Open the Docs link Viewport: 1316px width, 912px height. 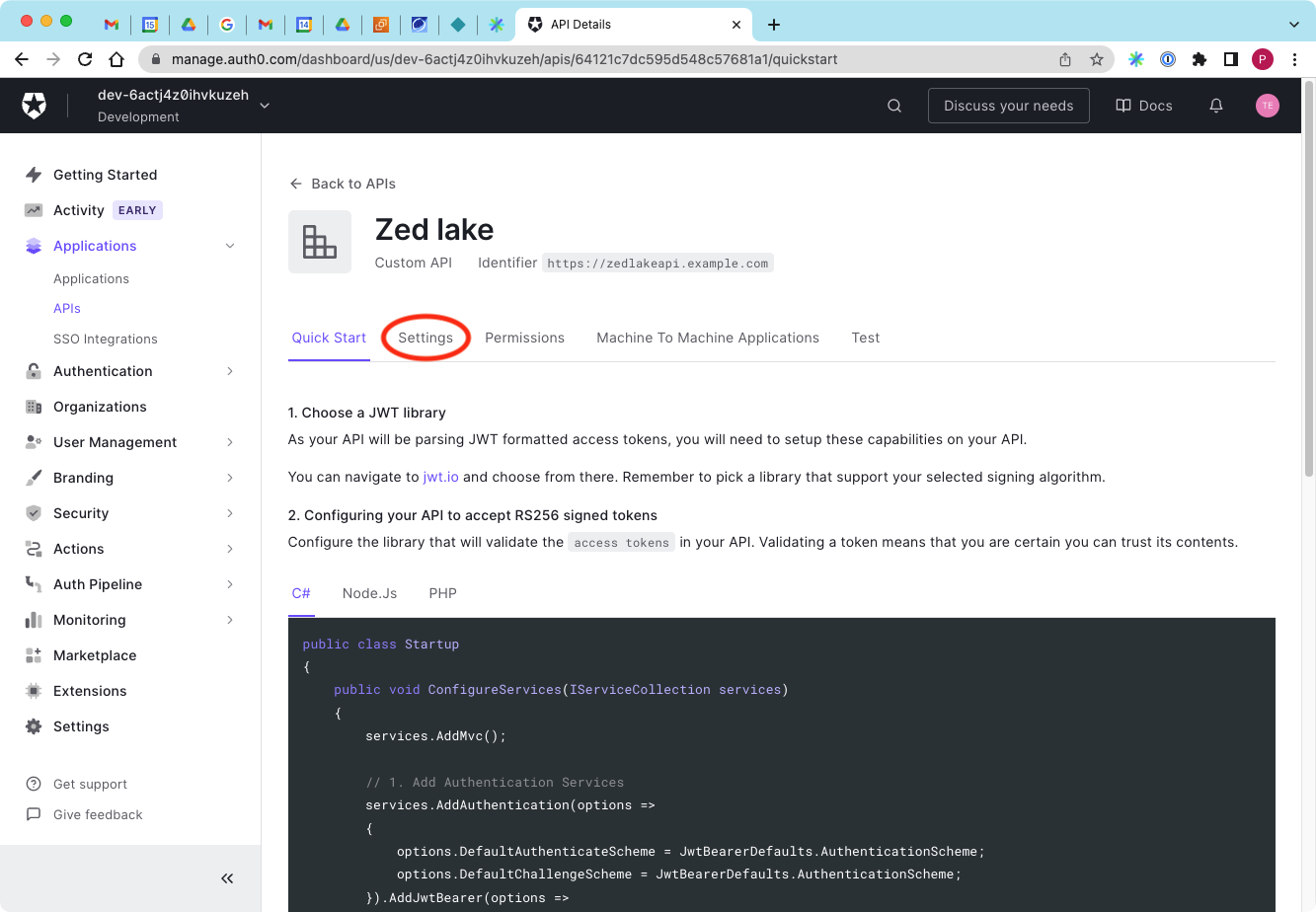1144,106
